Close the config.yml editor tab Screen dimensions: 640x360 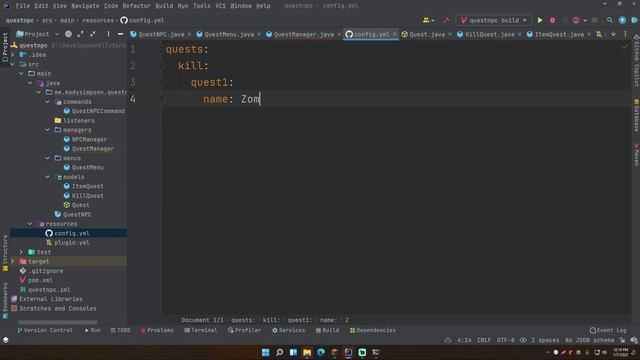pos(395,35)
